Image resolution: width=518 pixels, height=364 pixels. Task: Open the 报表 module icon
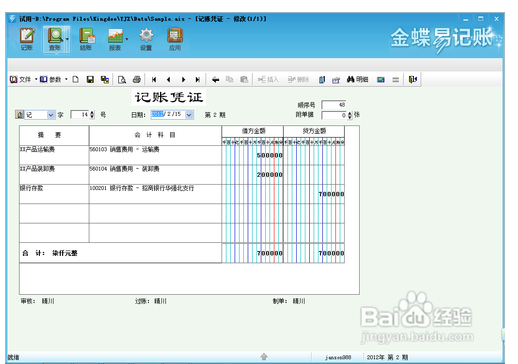pos(115,39)
